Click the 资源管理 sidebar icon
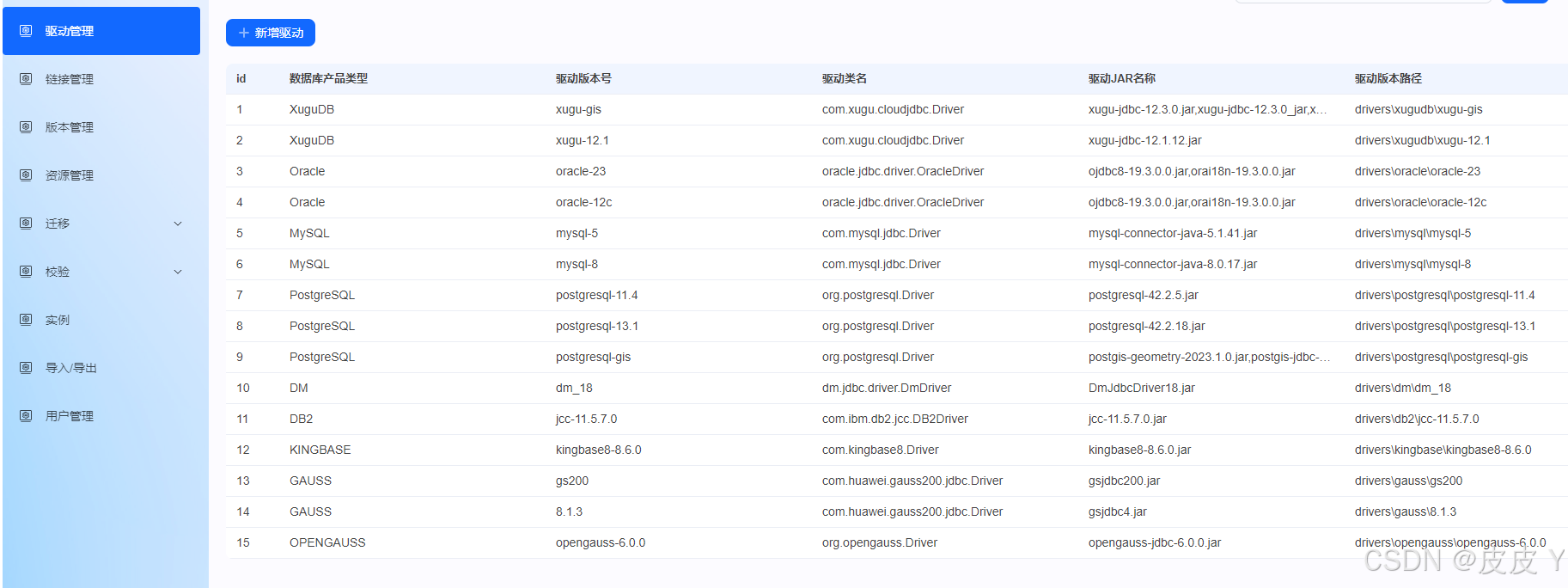This screenshot has height=588, width=1568. [26, 175]
